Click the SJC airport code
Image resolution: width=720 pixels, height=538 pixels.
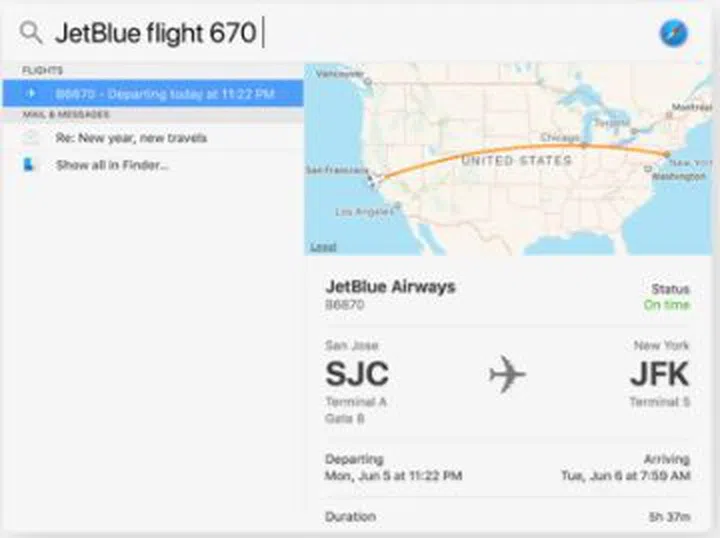pos(357,375)
